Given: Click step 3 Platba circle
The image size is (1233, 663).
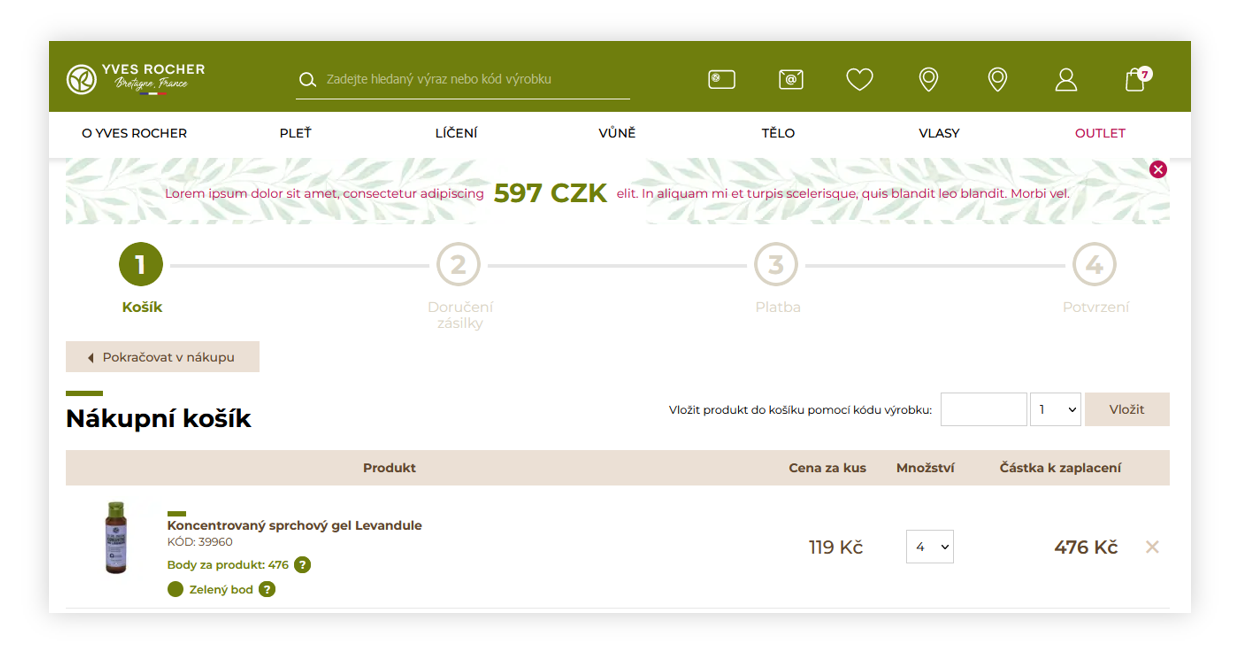Looking at the screenshot, I should coord(776,265).
